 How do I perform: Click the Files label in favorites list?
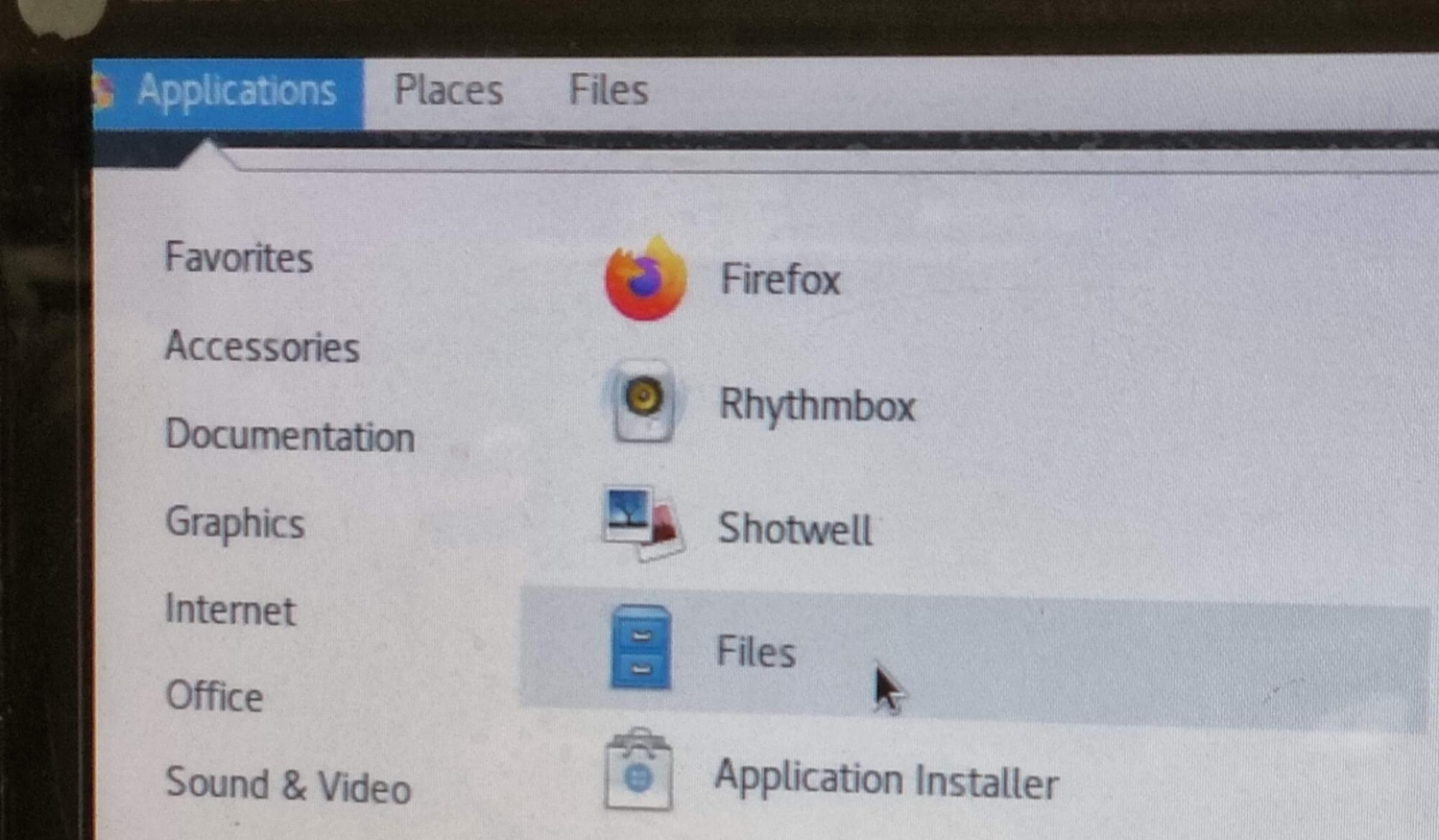[755, 652]
